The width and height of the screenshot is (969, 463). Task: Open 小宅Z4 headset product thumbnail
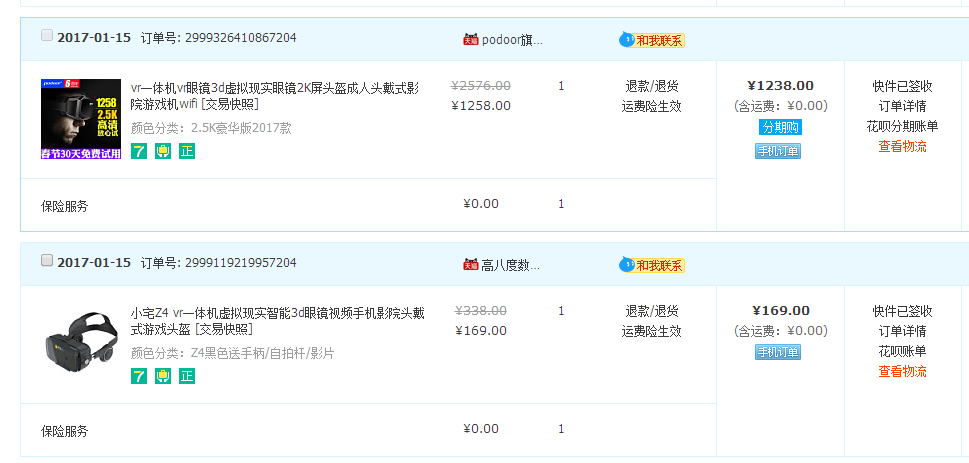(x=81, y=344)
